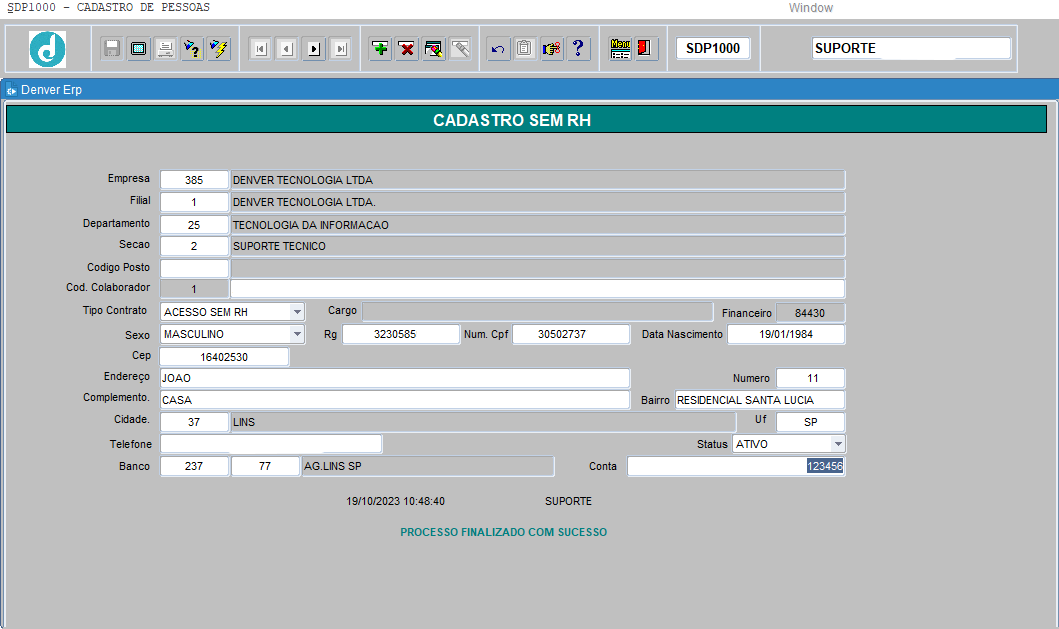Click the PROCESSO FINALIZADO COM SUCESSO message
Image resolution: width=1059 pixels, height=629 pixels.
[x=503, y=532]
